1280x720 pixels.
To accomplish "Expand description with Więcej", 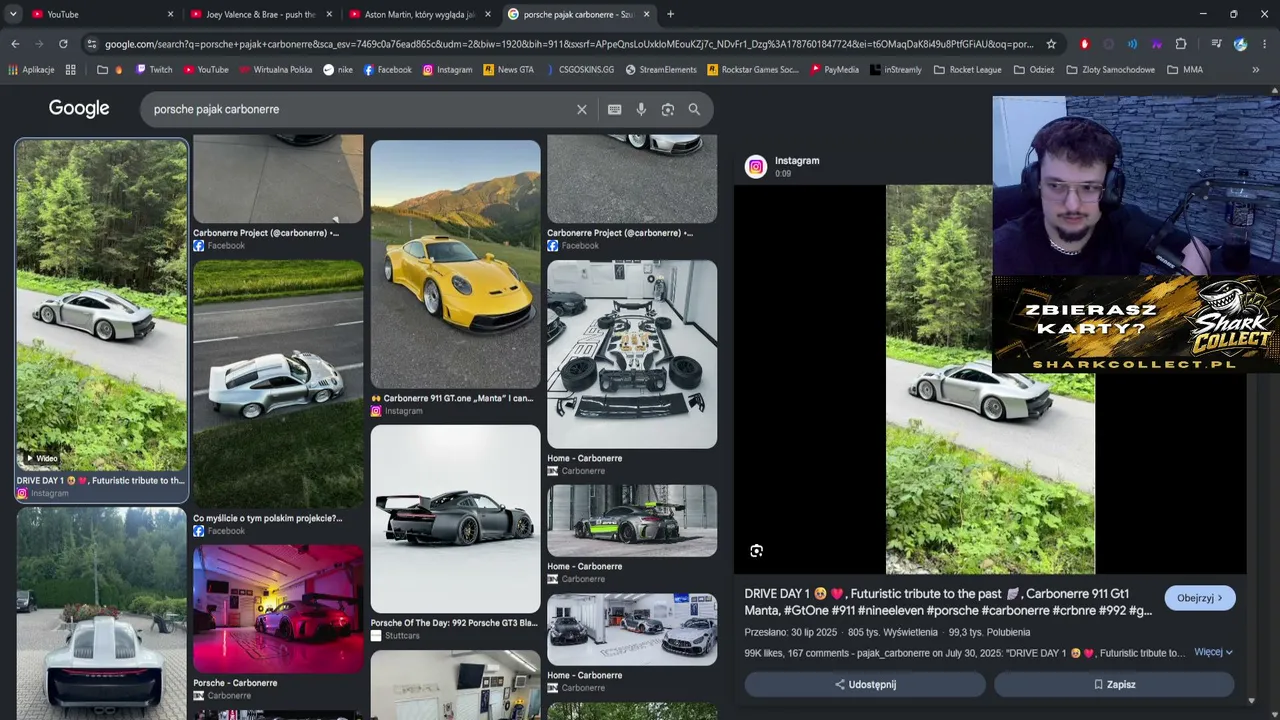I will coord(1213,652).
